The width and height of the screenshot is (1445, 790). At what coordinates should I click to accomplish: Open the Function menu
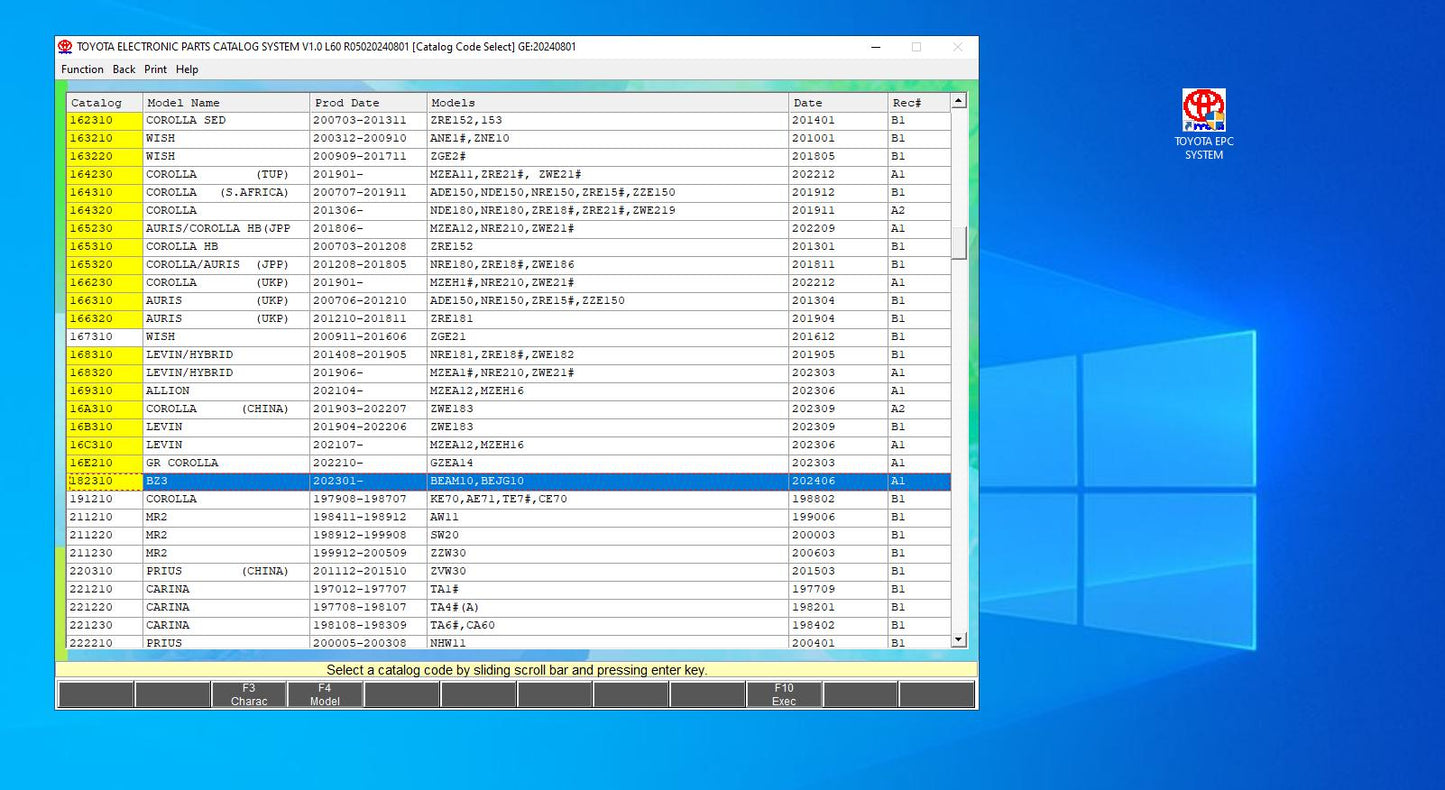(82, 70)
